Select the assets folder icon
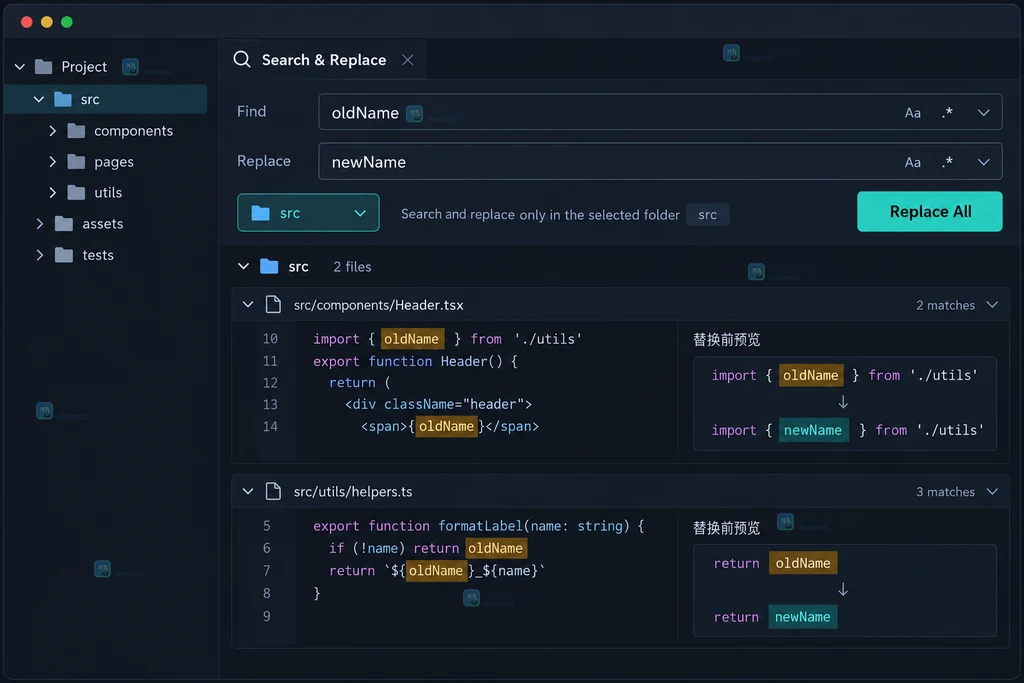Viewport: 1024px width, 683px height. click(64, 223)
